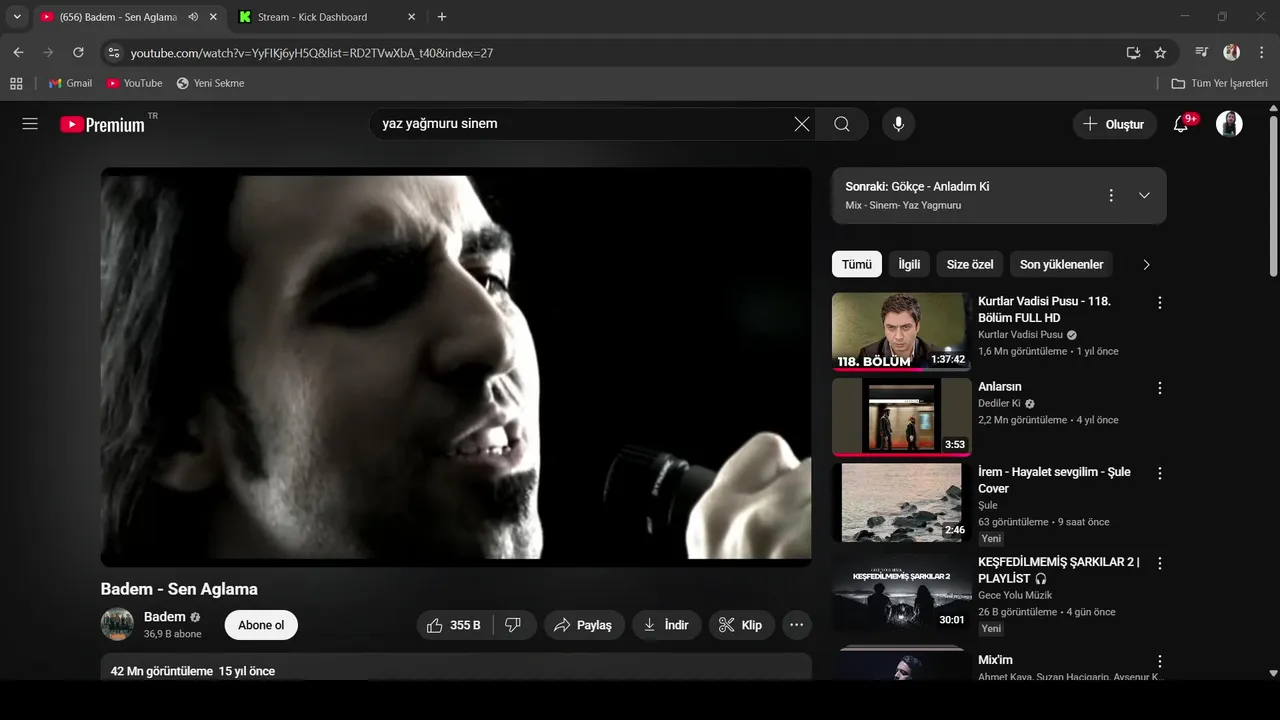Open a new browser tab
This screenshot has height=720, width=1280.
pos(442,17)
